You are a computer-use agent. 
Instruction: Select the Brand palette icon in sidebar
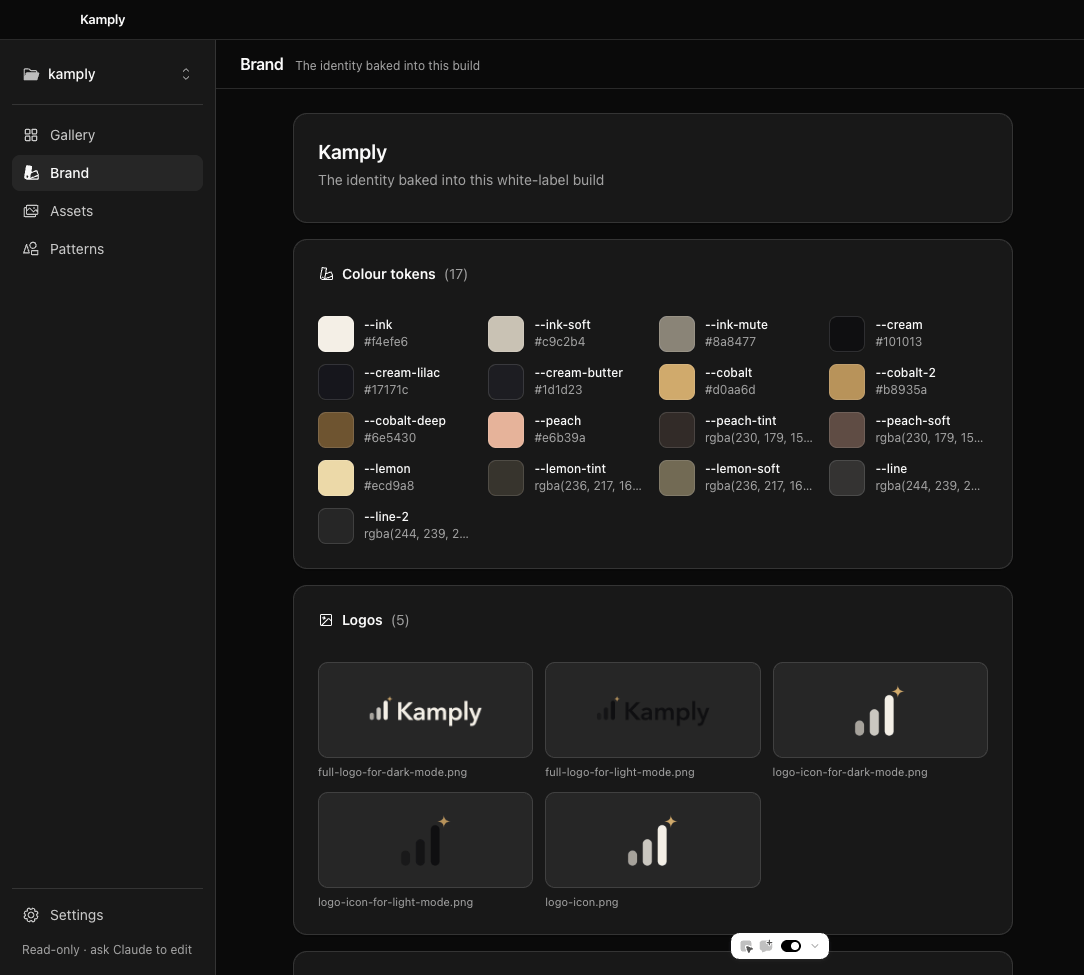(31, 173)
